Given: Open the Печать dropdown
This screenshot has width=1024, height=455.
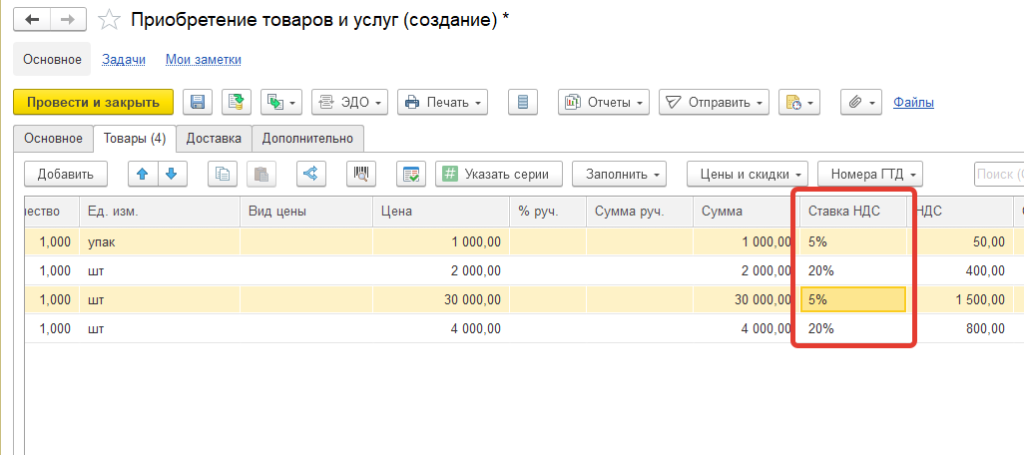Looking at the screenshot, I should click(443, 102).
